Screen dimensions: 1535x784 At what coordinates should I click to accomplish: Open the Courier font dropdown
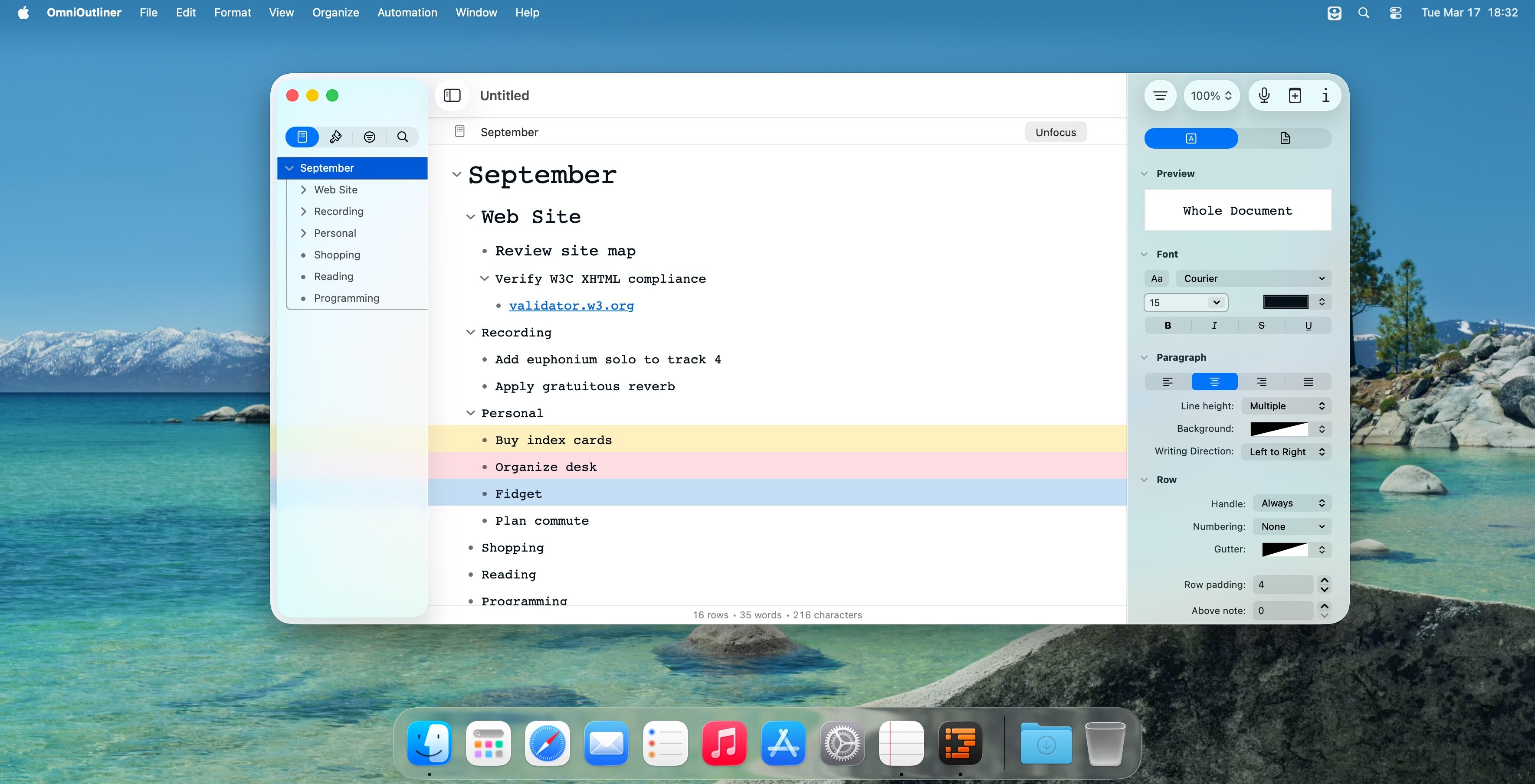(1253, 278)
